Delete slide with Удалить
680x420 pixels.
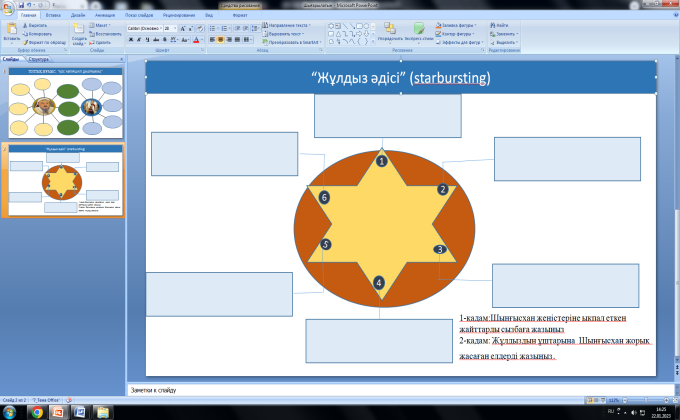pyautogui.click(x=100, y=43)
